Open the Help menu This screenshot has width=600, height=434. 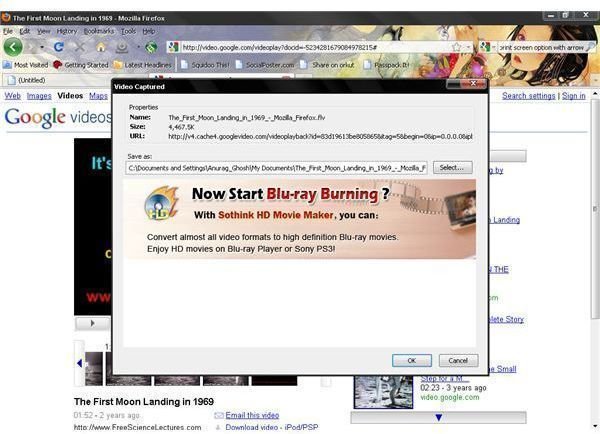148,31
